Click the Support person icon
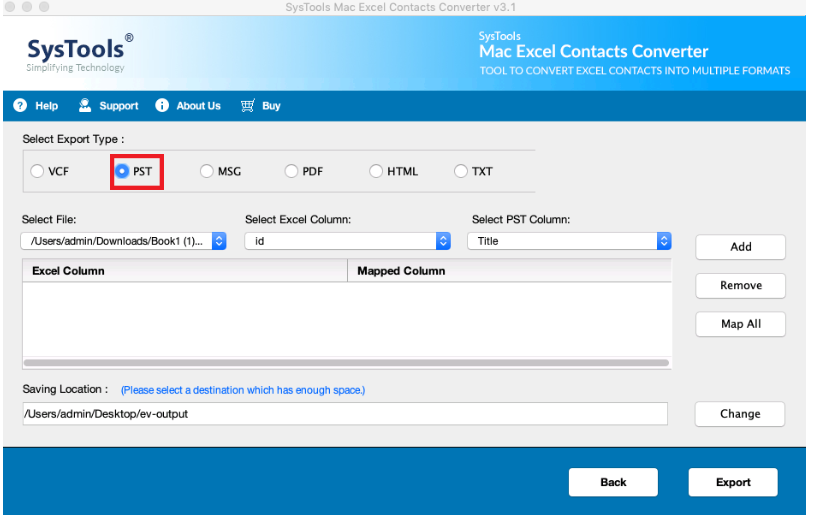 [x=85, y=105]
